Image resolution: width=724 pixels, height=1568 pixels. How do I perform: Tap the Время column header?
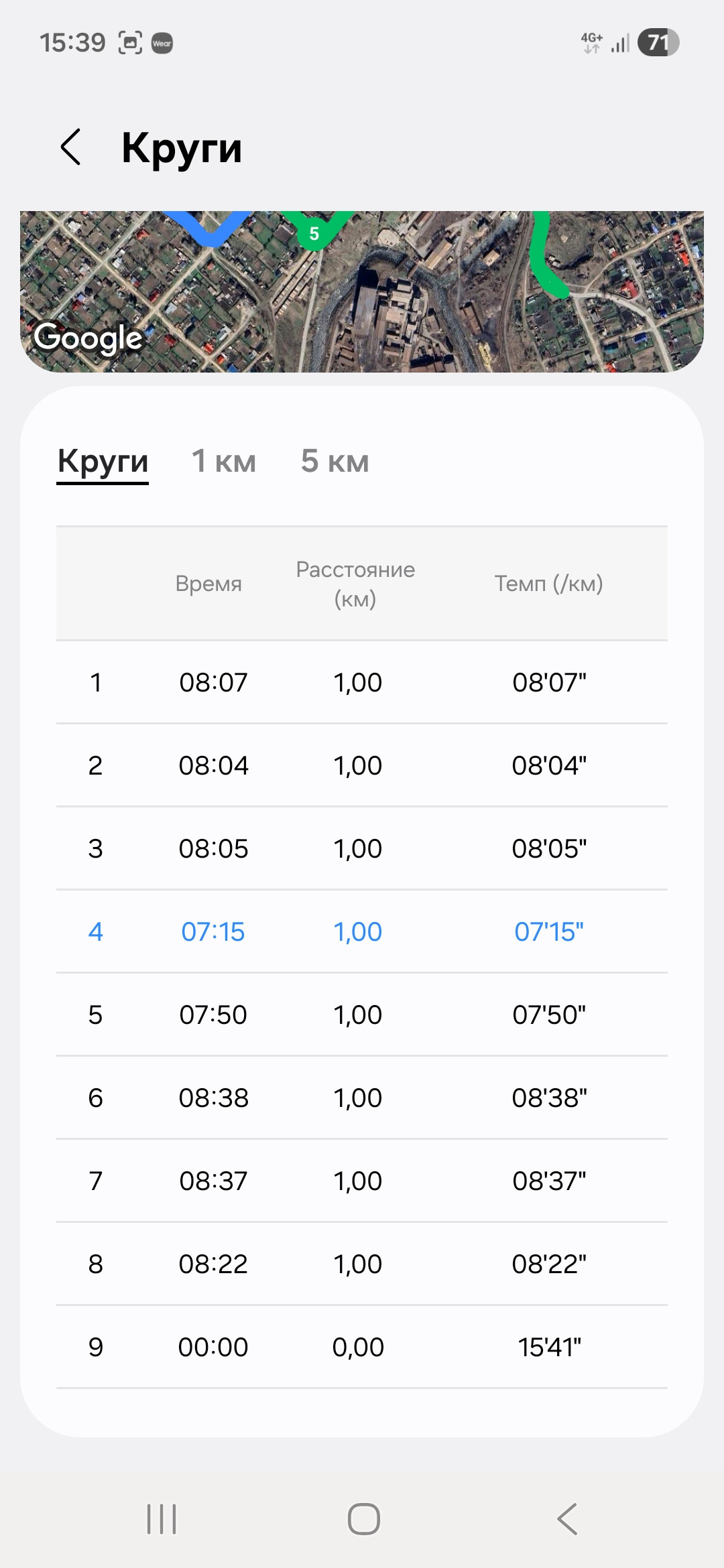pos(208,584)
